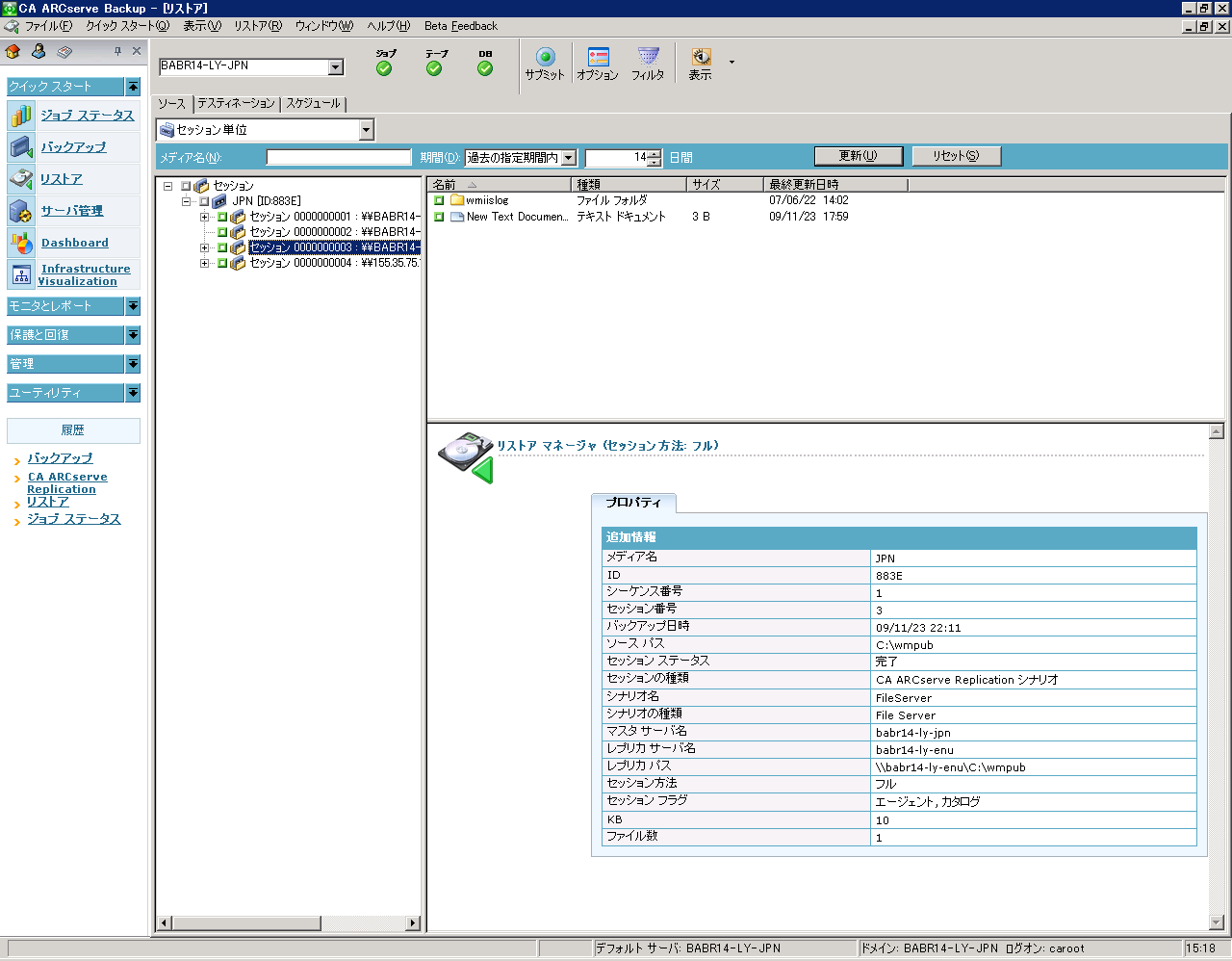Open the ヘルプ(H) menu

tap(388, 26)
